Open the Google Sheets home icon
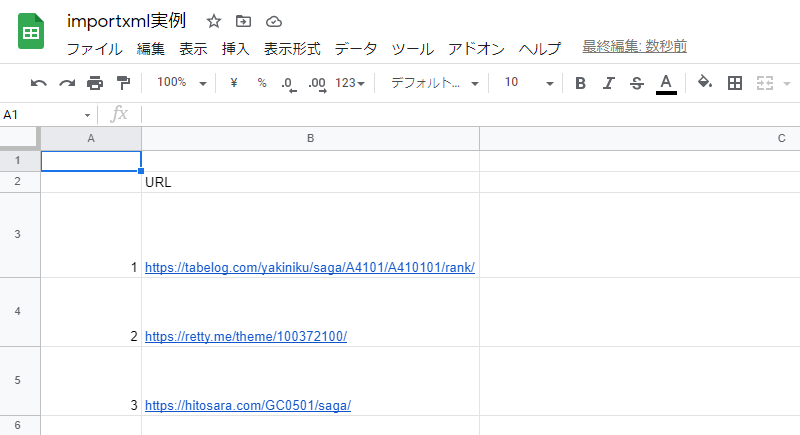 [x=31, y=32]
